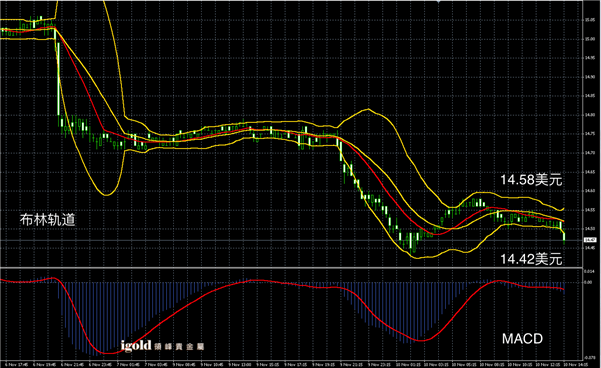Screen dimensions: 601x368
Task: Click the MACD 0.00 zero level label
Action: click(x=588, y=282)
